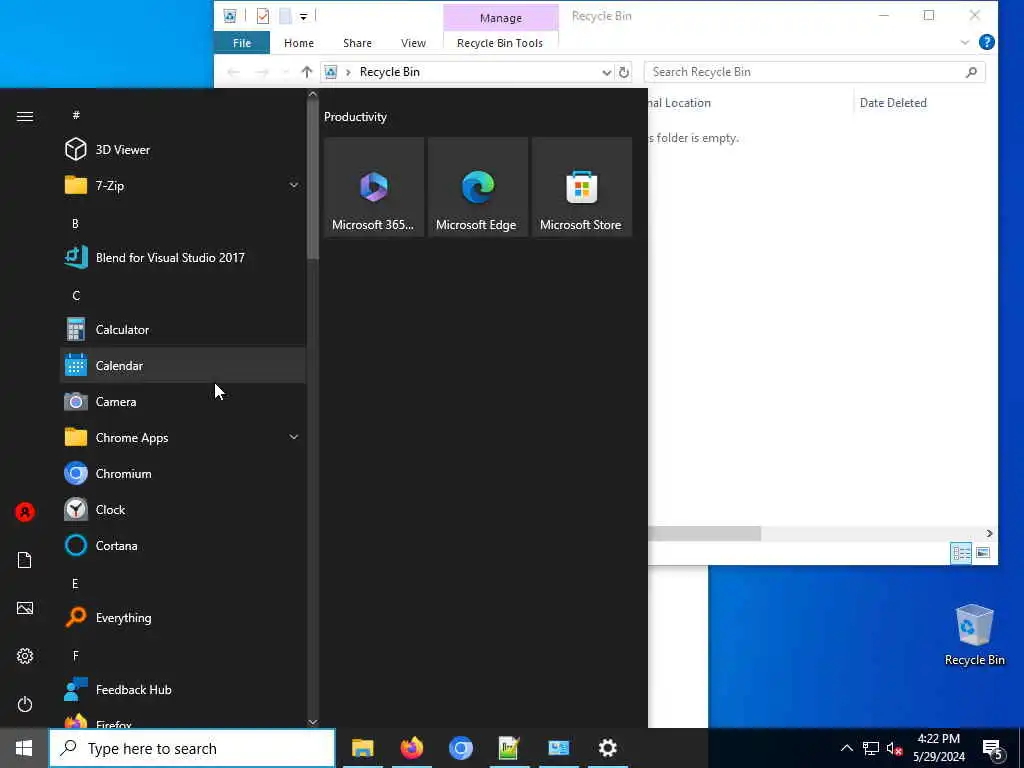Viewport: 1024px width, 768px height.
Task: Click the Power button in Start
Action: pos(25,705)
